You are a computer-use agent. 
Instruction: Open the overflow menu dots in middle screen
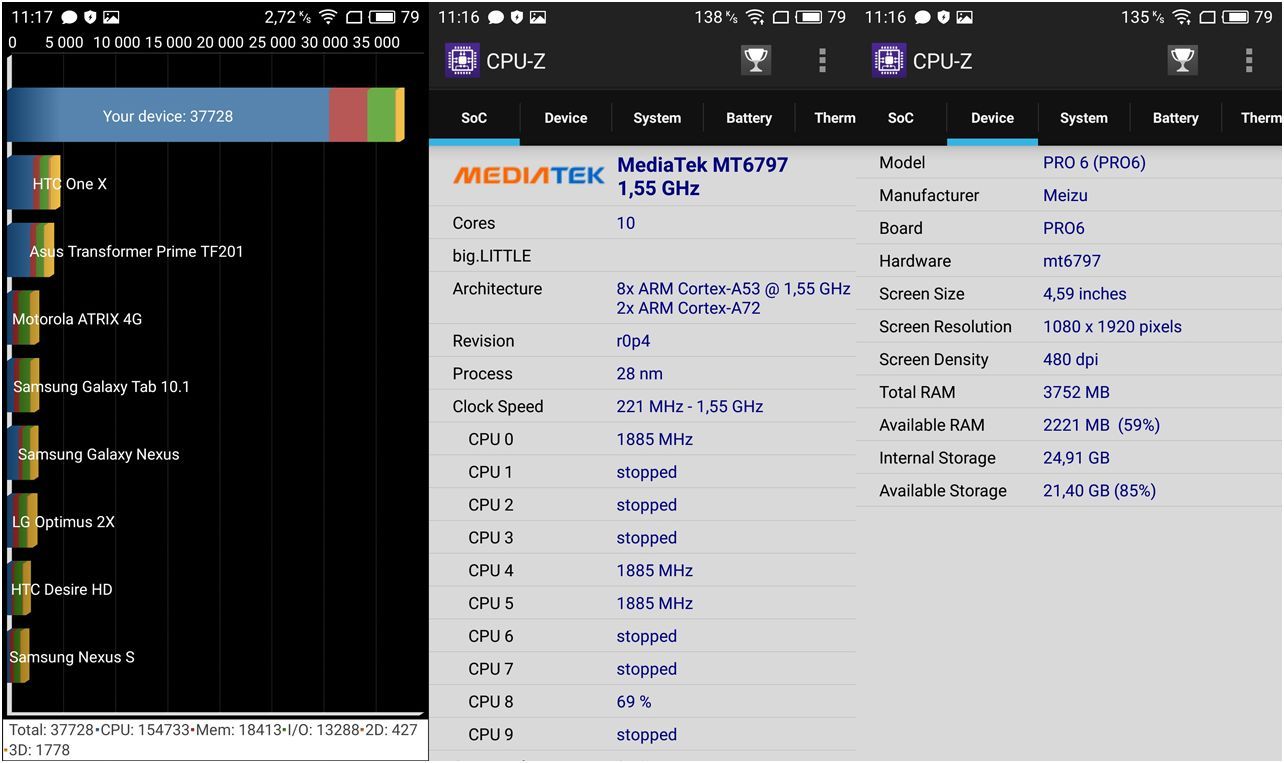[821, 60]
